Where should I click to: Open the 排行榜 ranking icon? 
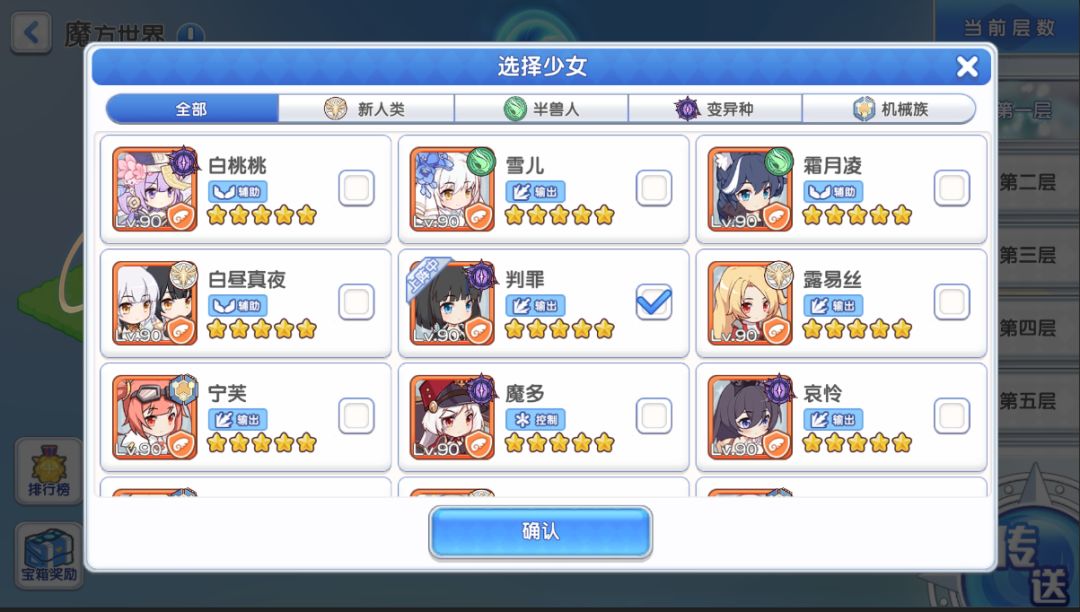[48, 472]
